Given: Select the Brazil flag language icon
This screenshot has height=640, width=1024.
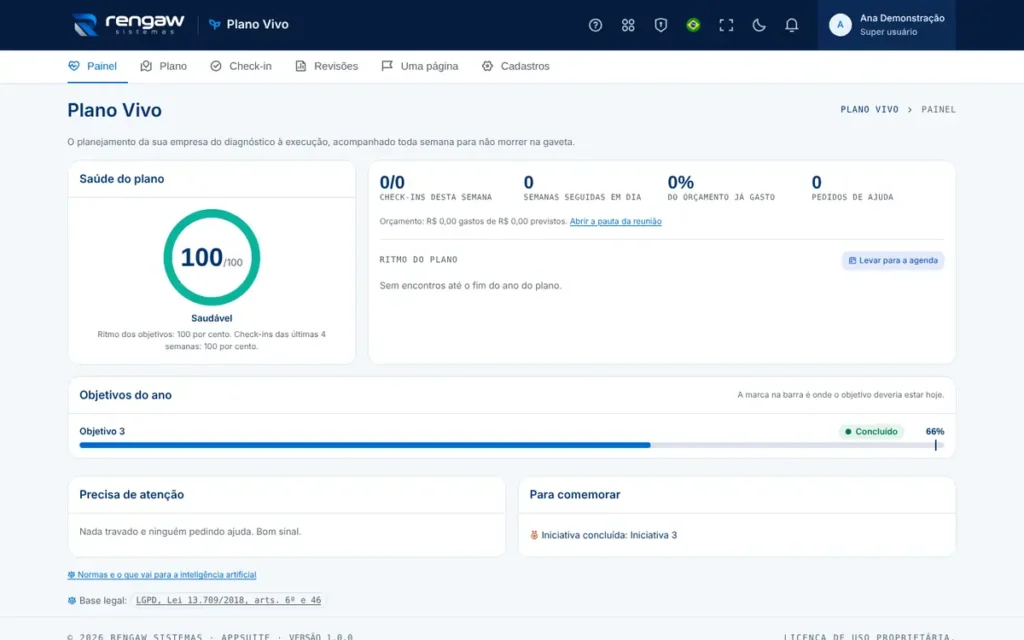Looking at the screenshot, I should 693,25.
